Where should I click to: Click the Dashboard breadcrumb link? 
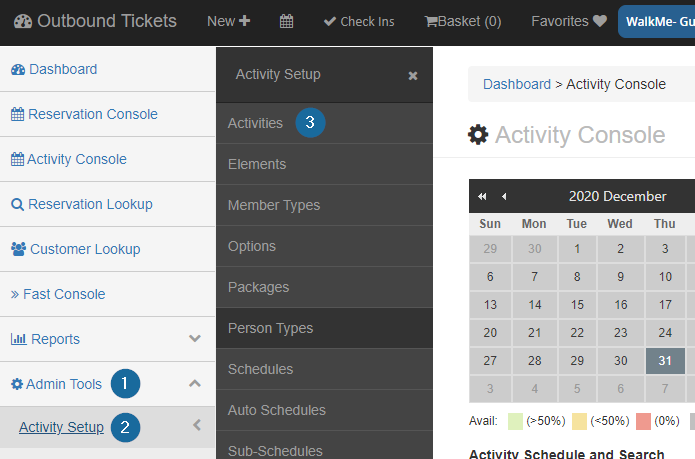coord(517,84)
